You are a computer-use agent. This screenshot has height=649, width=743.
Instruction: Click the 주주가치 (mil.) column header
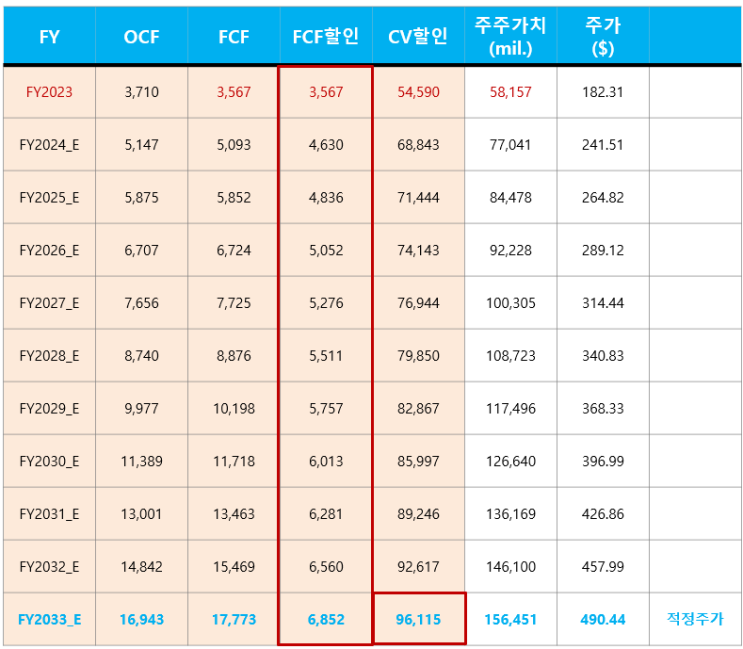[510, 36]
